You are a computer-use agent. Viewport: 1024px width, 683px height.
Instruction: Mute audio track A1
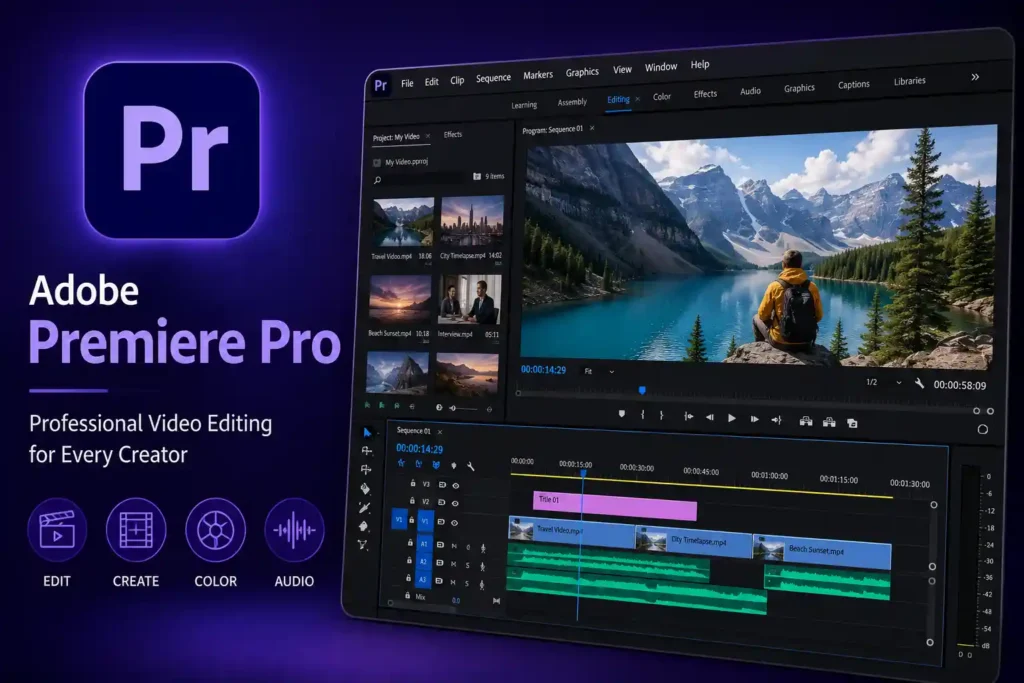click(x=454, y=546)
